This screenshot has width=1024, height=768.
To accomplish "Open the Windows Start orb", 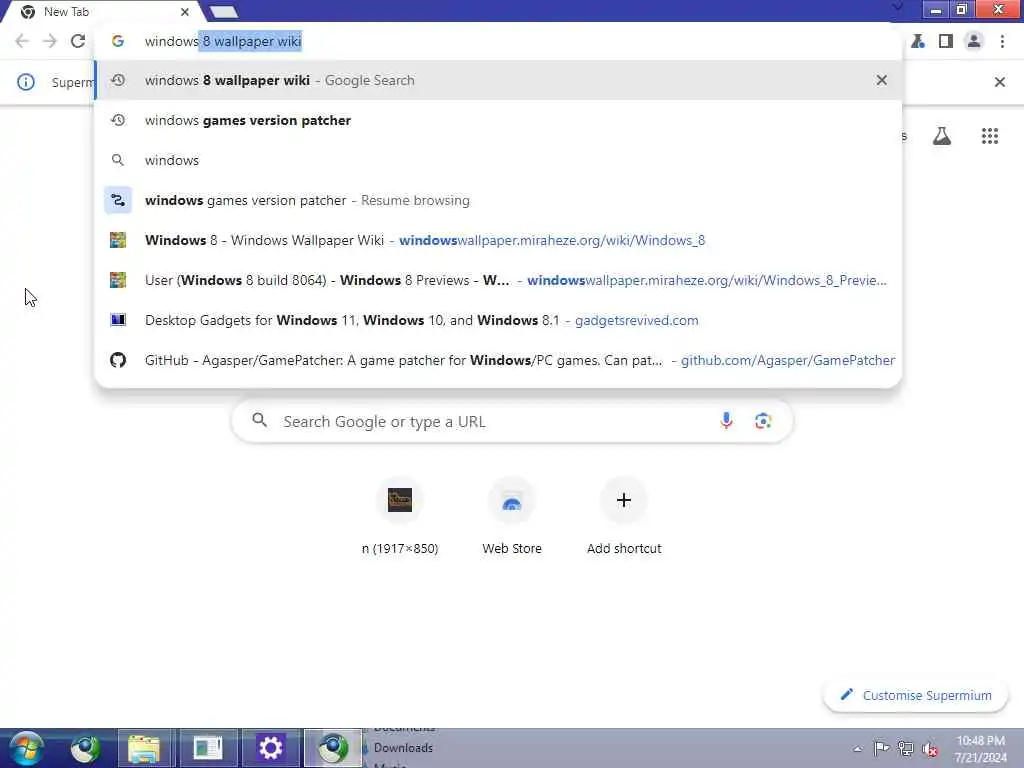I will click(x=27, y=748).
